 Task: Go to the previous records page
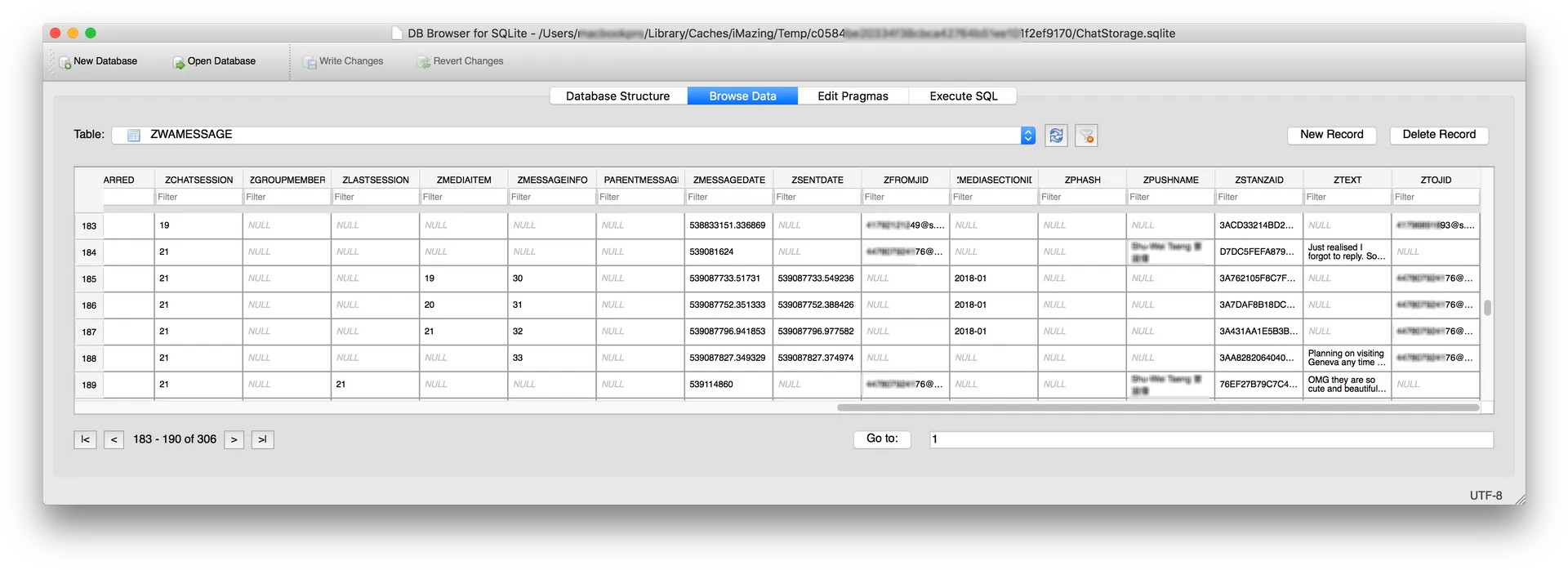[x=114, y=440]
